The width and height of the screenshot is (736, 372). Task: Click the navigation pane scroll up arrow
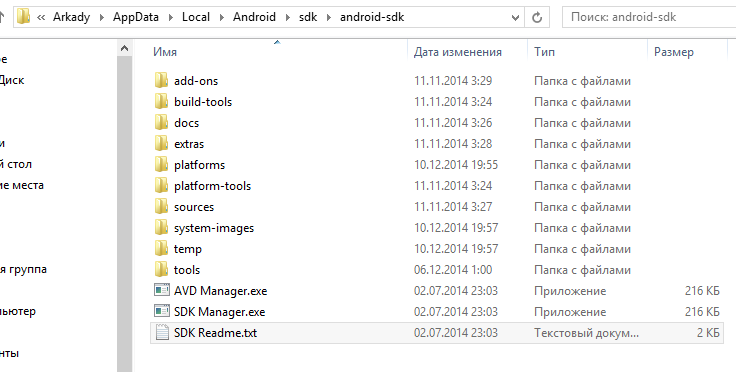(x=124, y=48)
